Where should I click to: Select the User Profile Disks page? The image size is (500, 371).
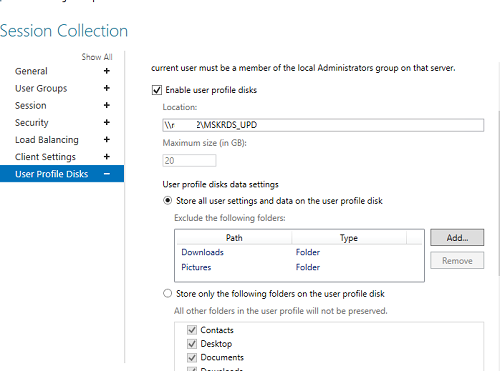(x=62, y=174)
